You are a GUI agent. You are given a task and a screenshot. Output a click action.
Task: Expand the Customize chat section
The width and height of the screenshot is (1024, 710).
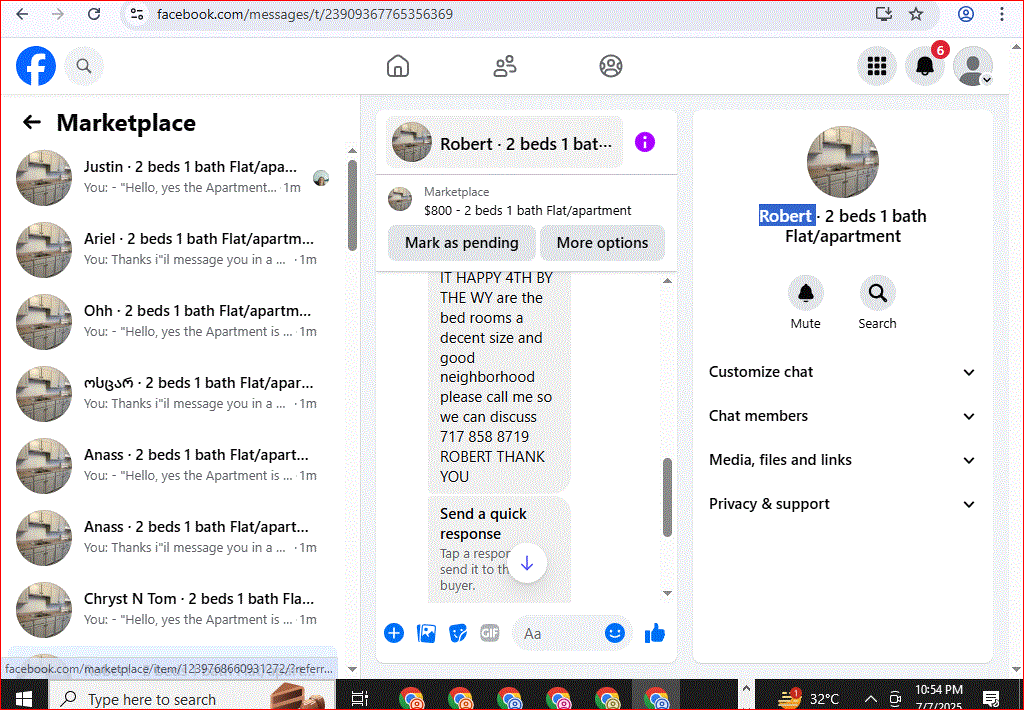click(x=842, y=372)
